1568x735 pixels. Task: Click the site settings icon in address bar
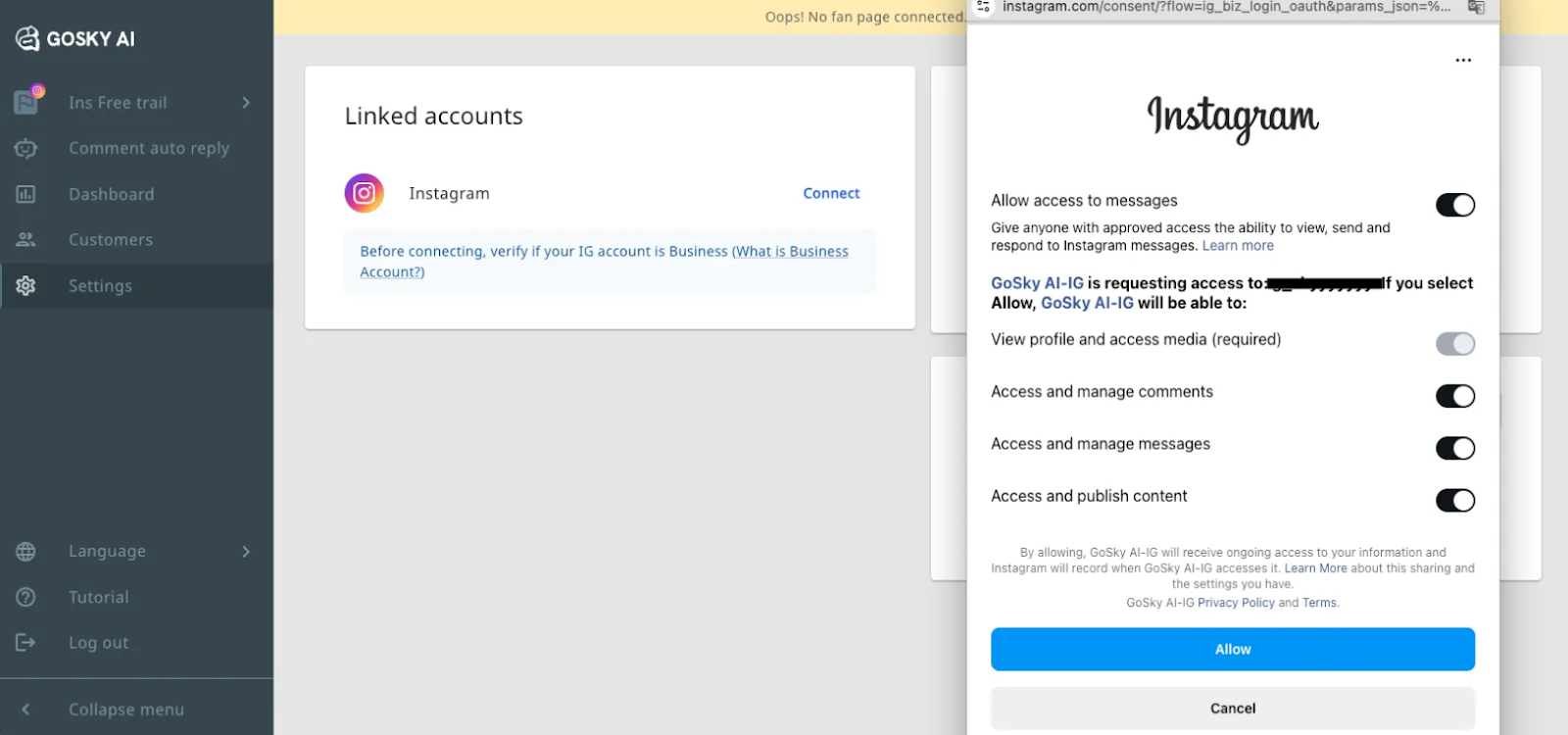983,7
